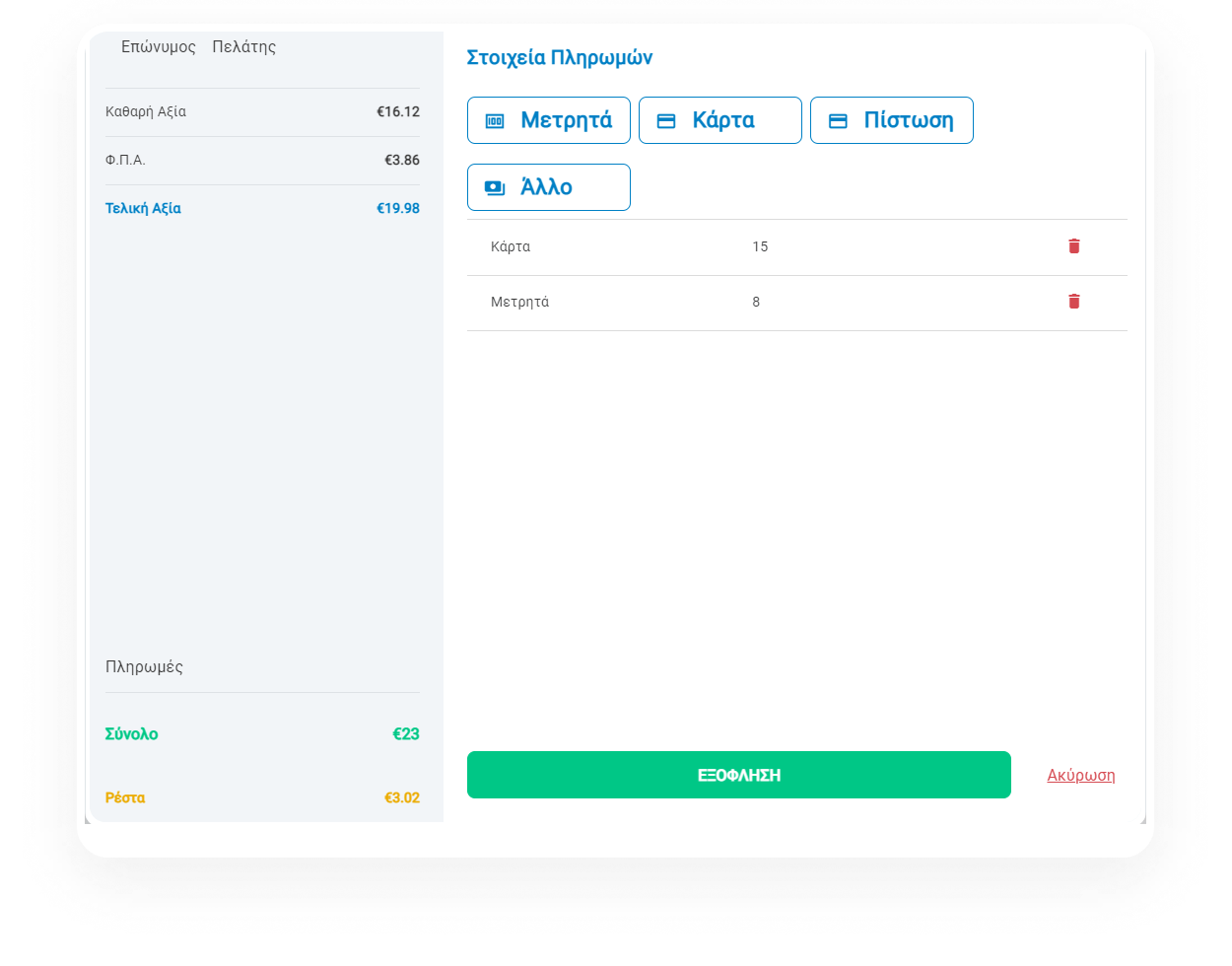Delete the Κάρτα payment with trash icon

click(x=1074, y=246)
